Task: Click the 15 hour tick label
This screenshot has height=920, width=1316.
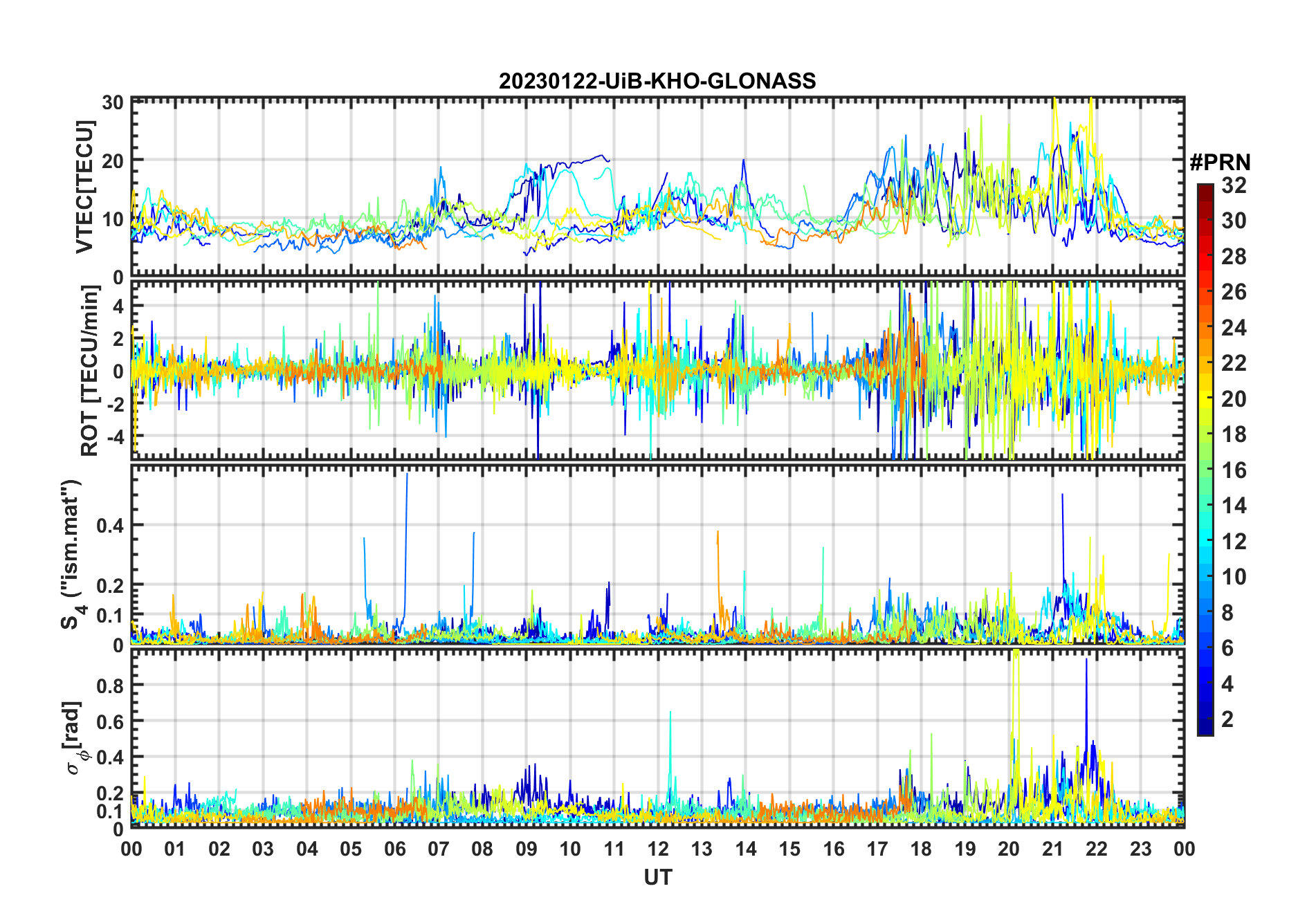Action: [789, 849]
